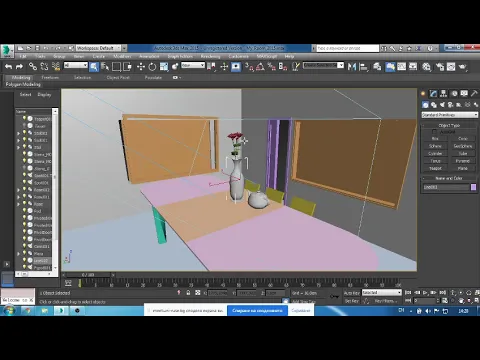This screenshot has width=480, height=360.
Task: Expand the Stol001 tree item
Action: coord(19,140)
